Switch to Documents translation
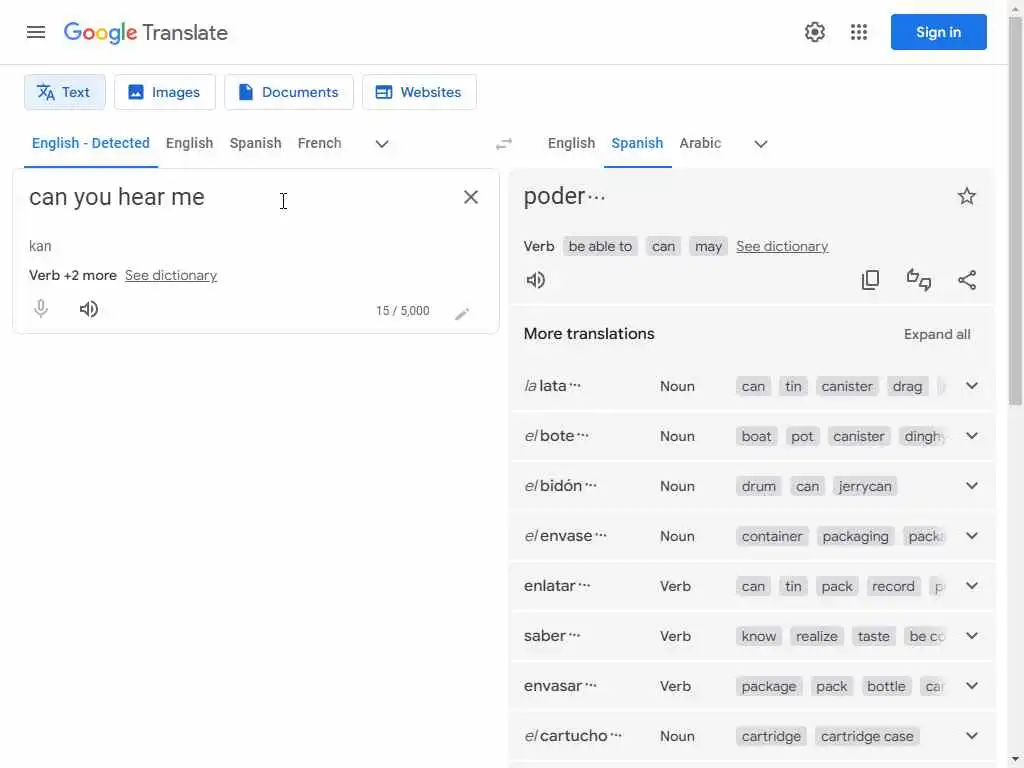 coord(289,92)
